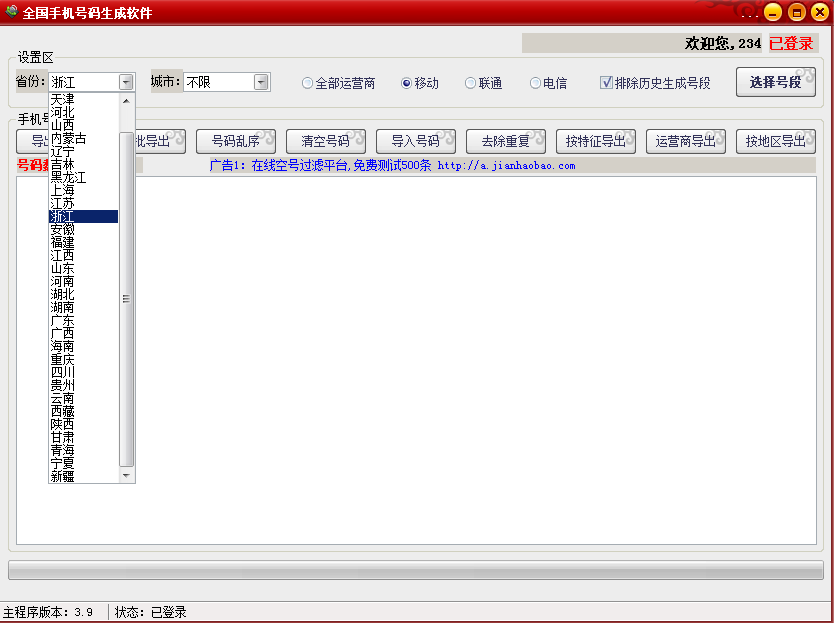834x623 pixels.
Task: Toggle 排除历史生成号段 checkbox
Action: click(x=655, y=83)
